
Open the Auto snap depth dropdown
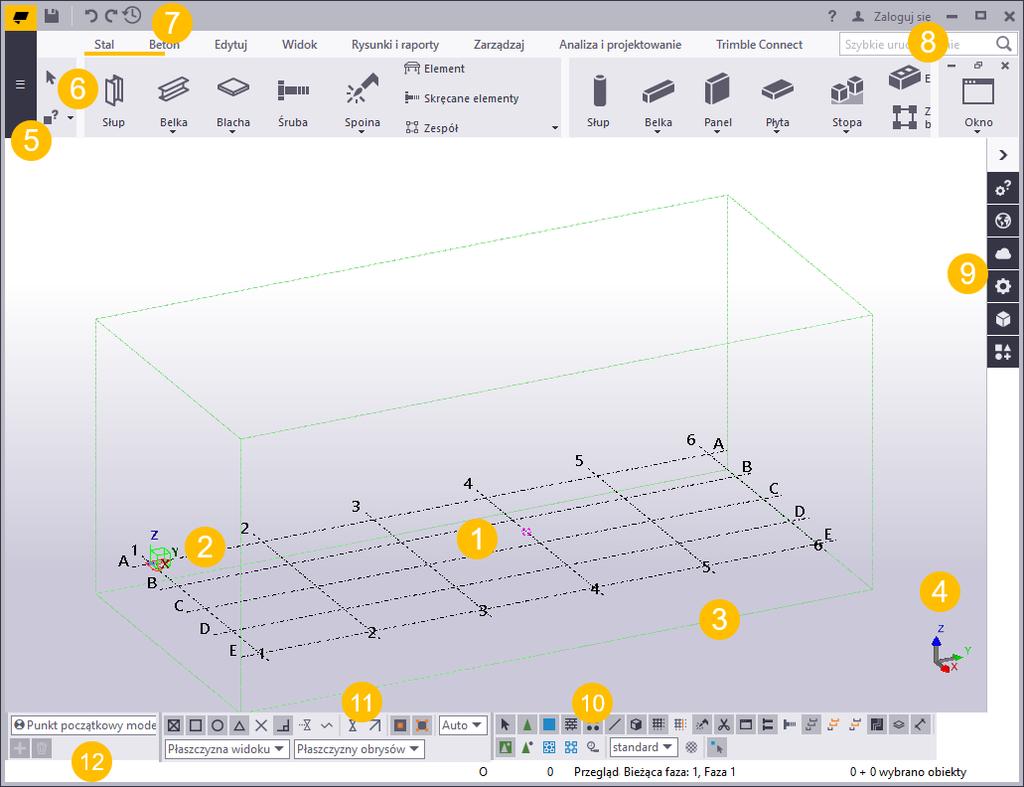(x=463, y=725)
